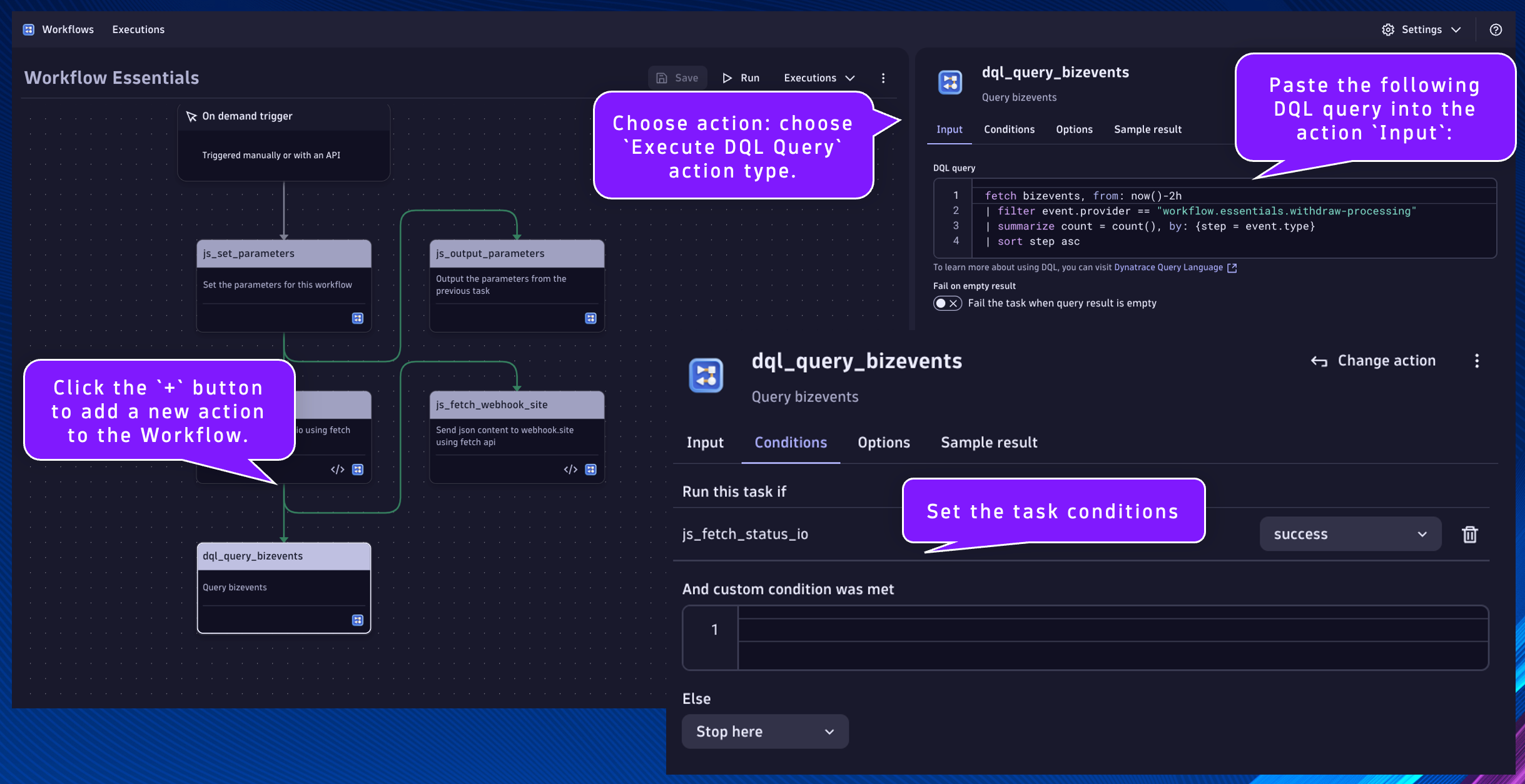Viewport: 1525px width, 784px height.
Task: Select the js_fetch_webhook_site node
Action: [x=517, y=437]
